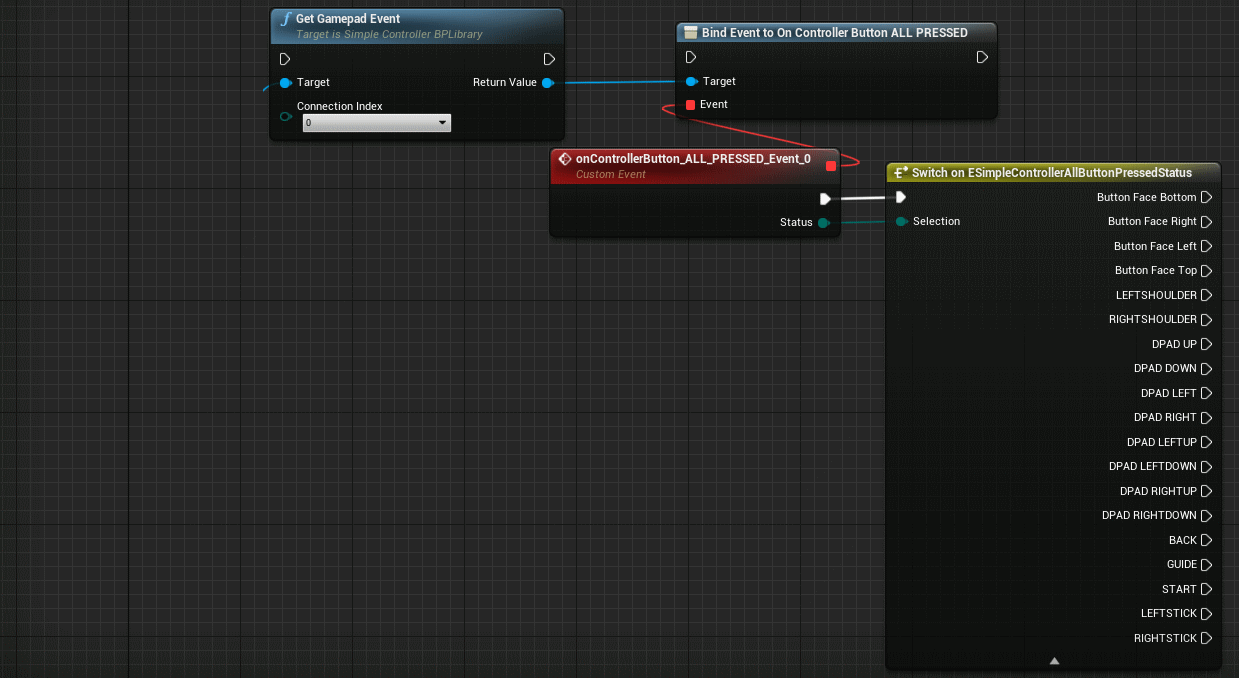Click the Get Gamepad Event Target input pin
1239x678 pixels.
point(286,83)
